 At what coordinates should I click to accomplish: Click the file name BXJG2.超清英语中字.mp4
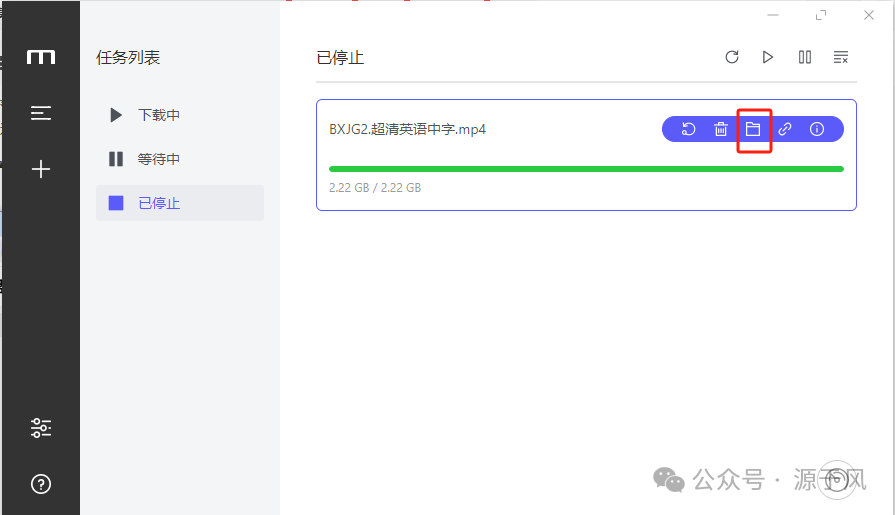click(407, 129)
